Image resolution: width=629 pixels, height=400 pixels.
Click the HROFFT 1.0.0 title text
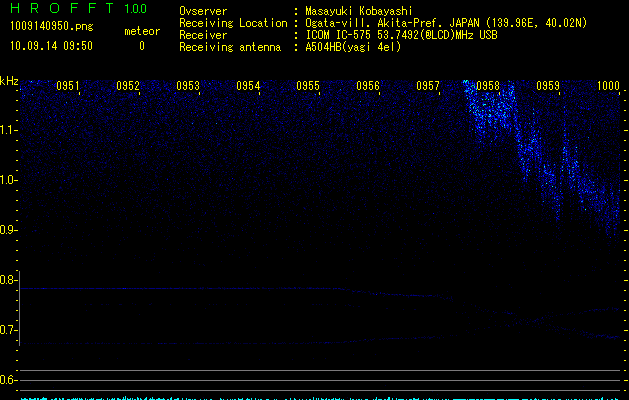pos(78,8)
